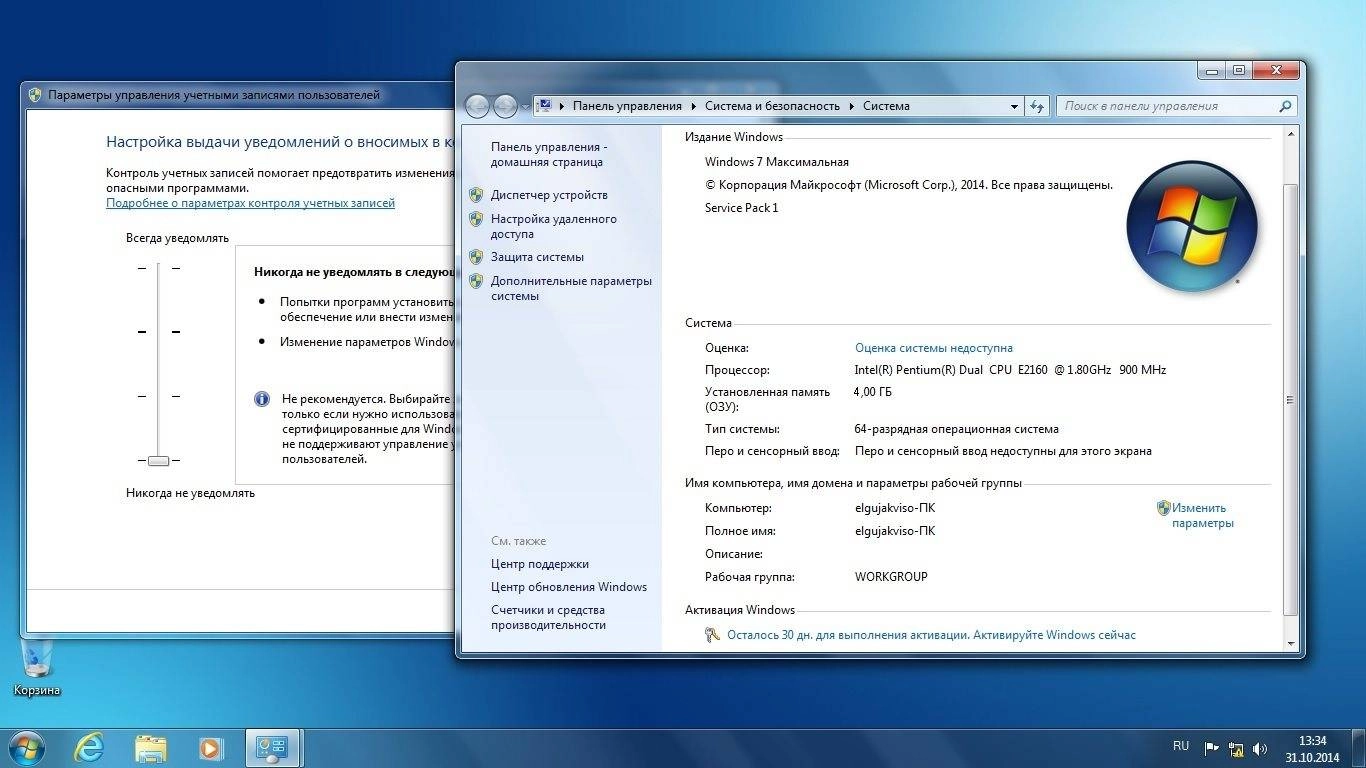Click the blue info icon in UAC window
The height and width of the screenshot is (768, 1366).
coord(262,398)
